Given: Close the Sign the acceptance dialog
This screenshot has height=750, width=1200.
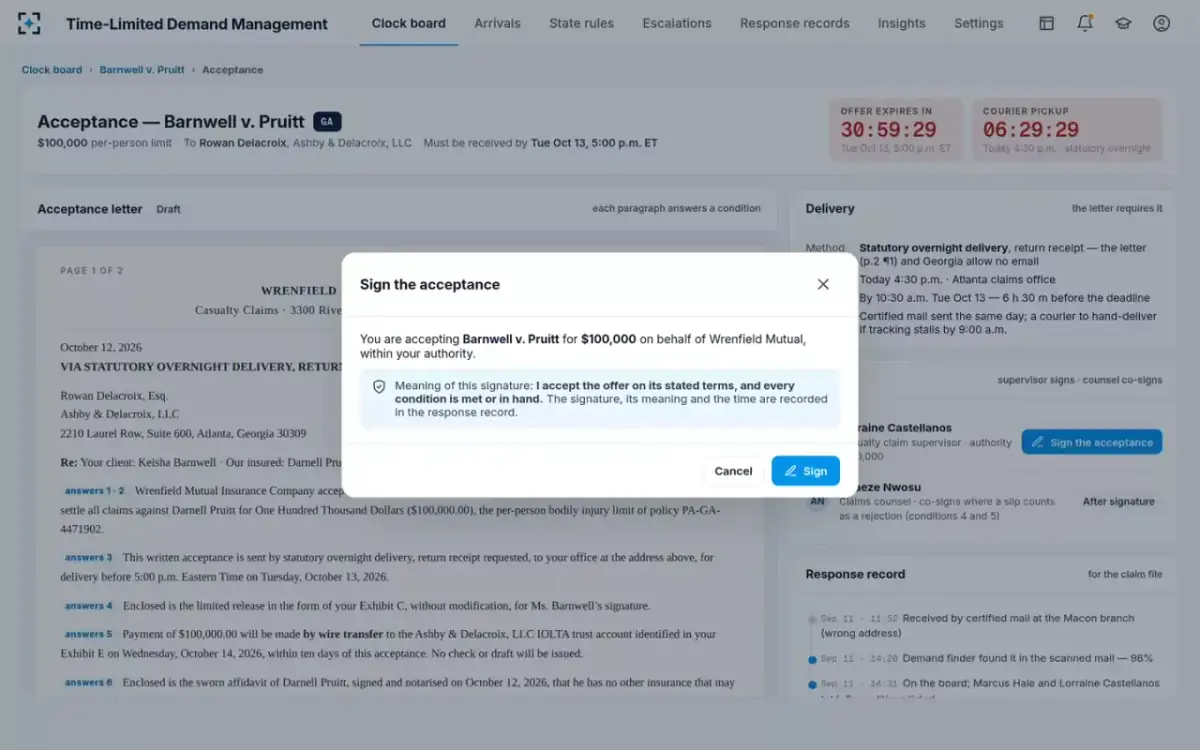Looking at the screenshot, I should click(823, 284).
